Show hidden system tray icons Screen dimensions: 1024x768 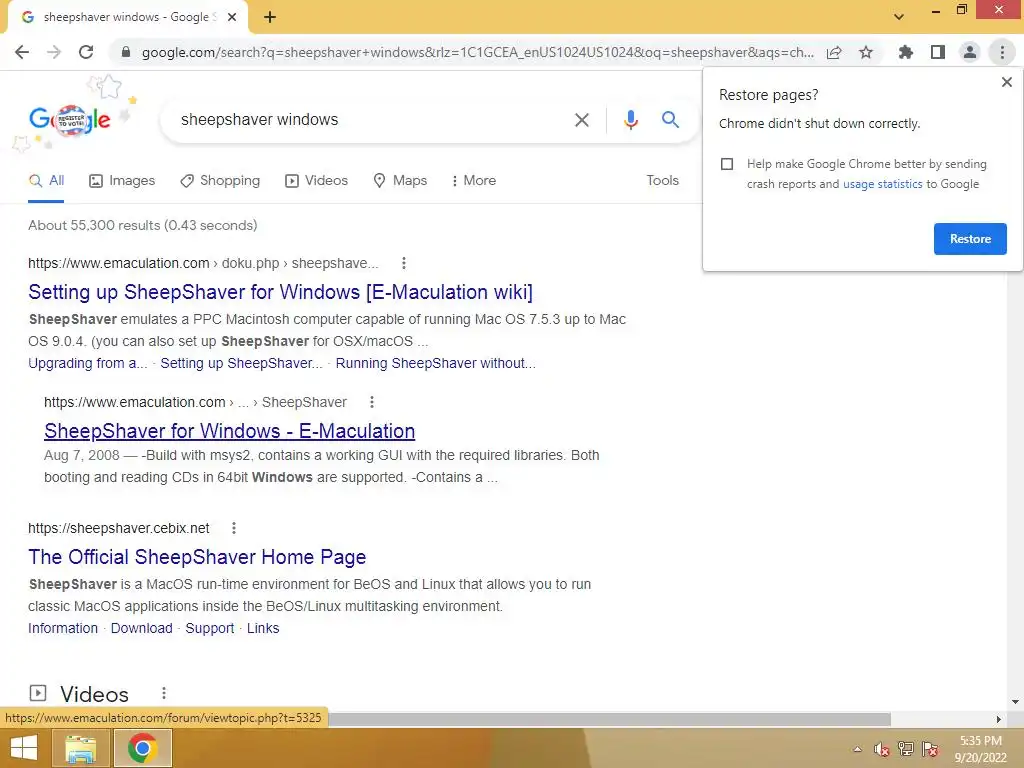coord(857,749)
